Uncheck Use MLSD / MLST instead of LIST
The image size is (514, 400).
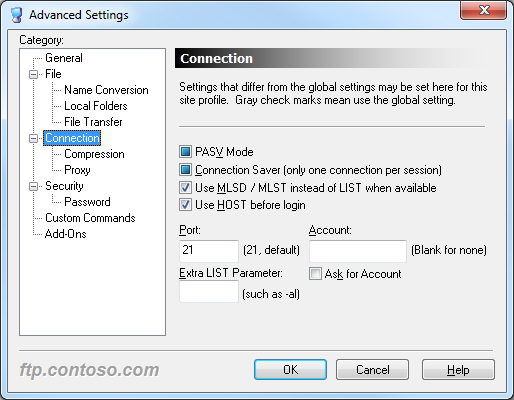pyautogui.click(x=185, y=187)
